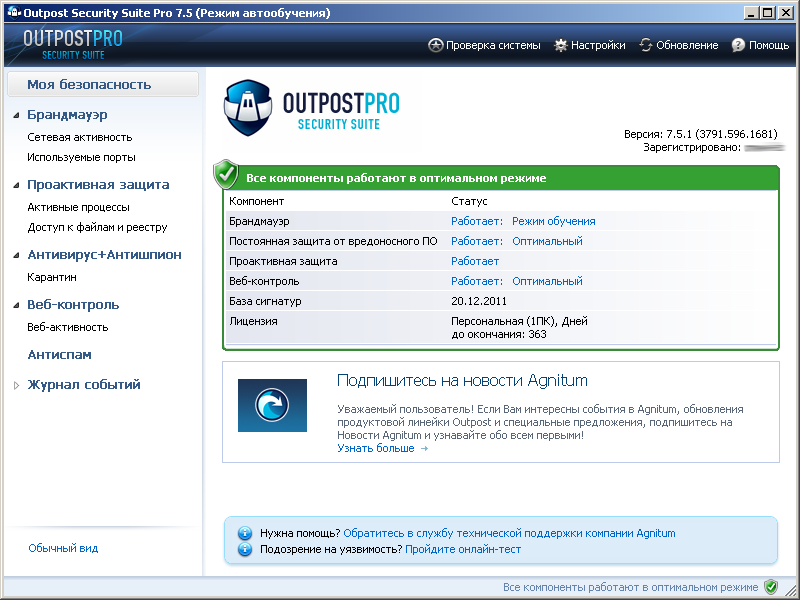Click Работает link in Проактивная защита row

[475, 261]
